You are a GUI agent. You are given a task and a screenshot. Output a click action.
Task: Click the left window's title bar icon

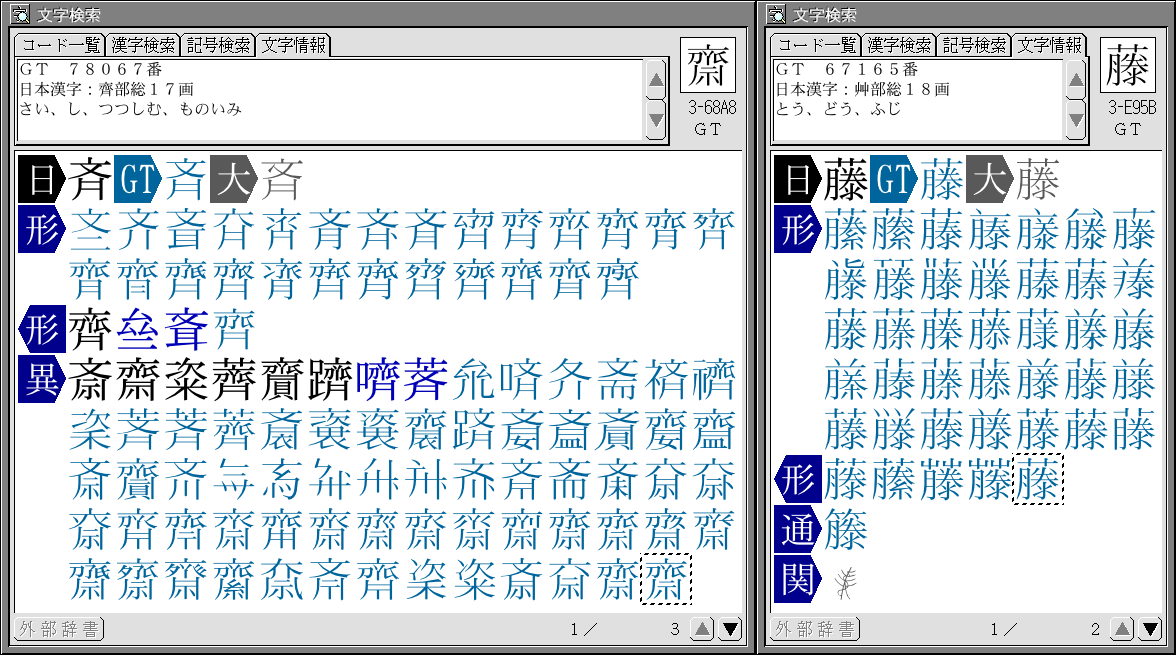pos(19,14)
